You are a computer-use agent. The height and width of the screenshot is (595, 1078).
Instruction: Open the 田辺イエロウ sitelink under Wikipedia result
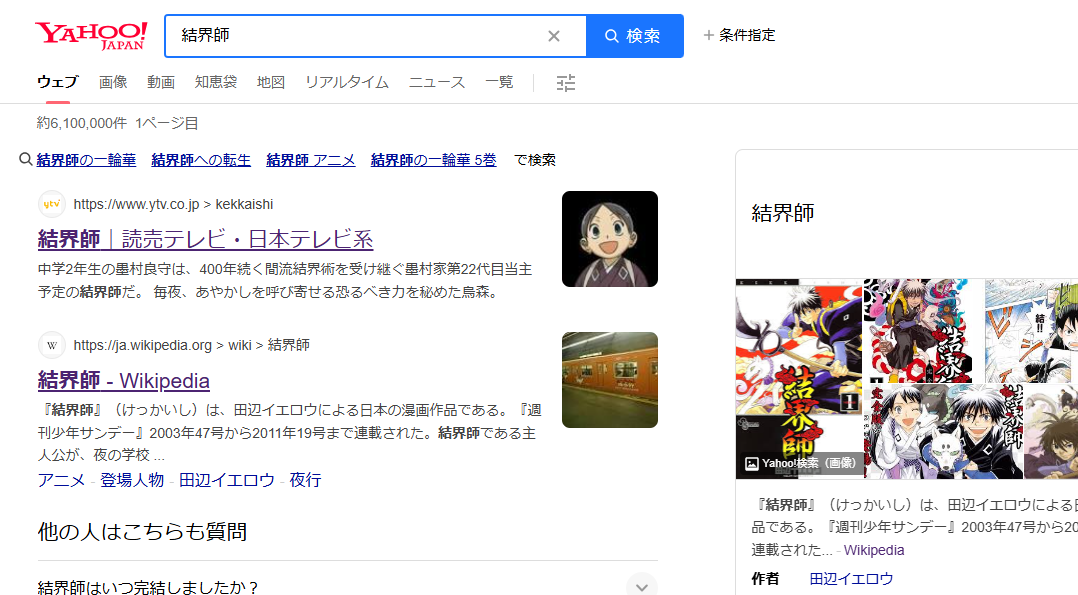click(227, 480)
